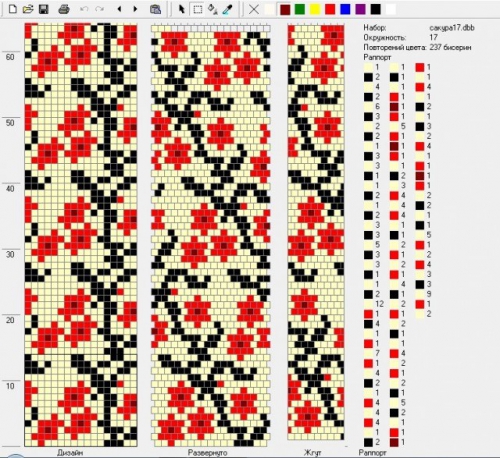The width and height of the screenshot is (500, 458).
Task: Select the dark red color swatch
Action: (285, 9)
